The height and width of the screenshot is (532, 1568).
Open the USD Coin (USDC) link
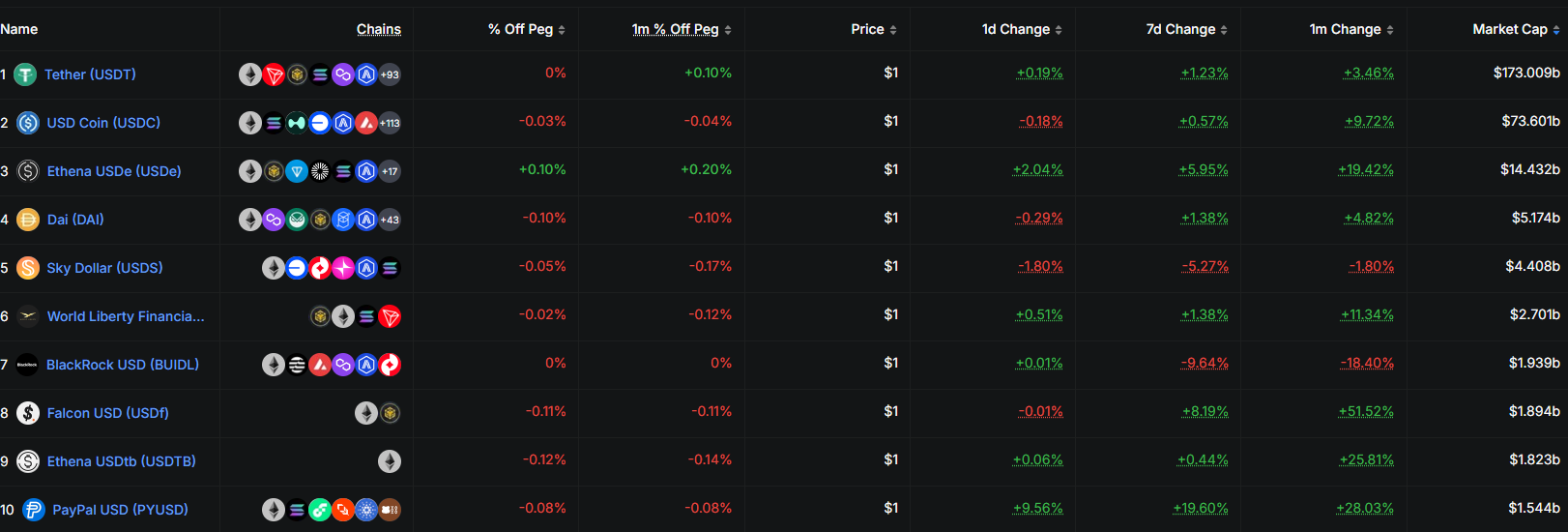(x=103, y=123)
